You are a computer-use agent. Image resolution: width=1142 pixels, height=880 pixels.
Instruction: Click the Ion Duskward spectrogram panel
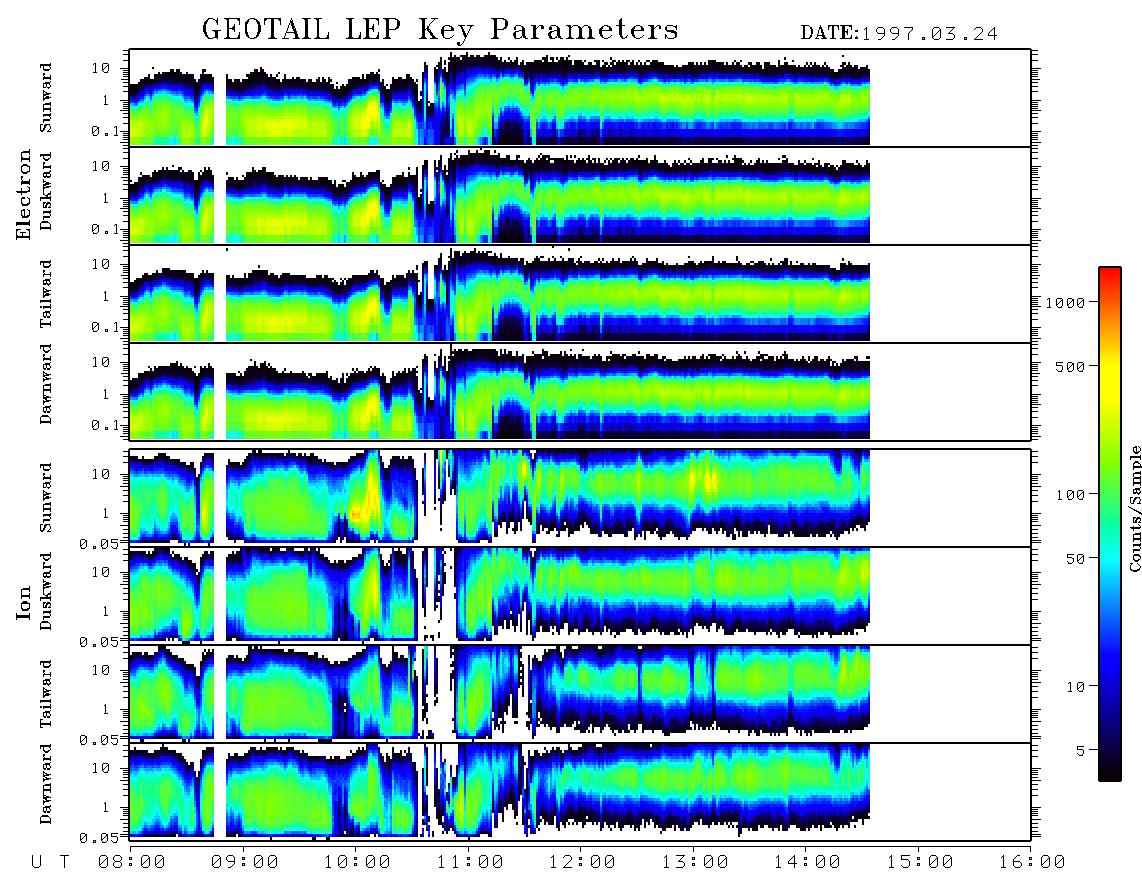(580, 595)
